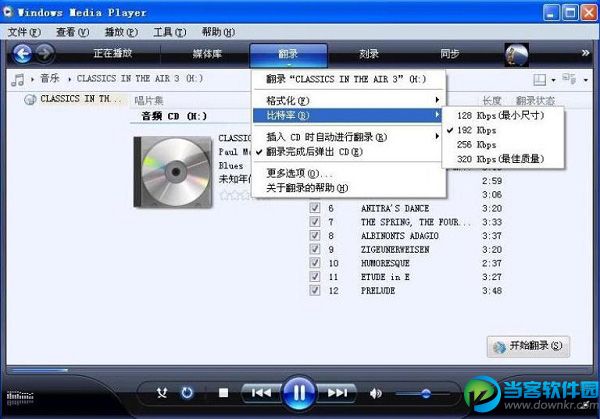Open the 文件 menu
600x419 pixels.
point(24,32)
